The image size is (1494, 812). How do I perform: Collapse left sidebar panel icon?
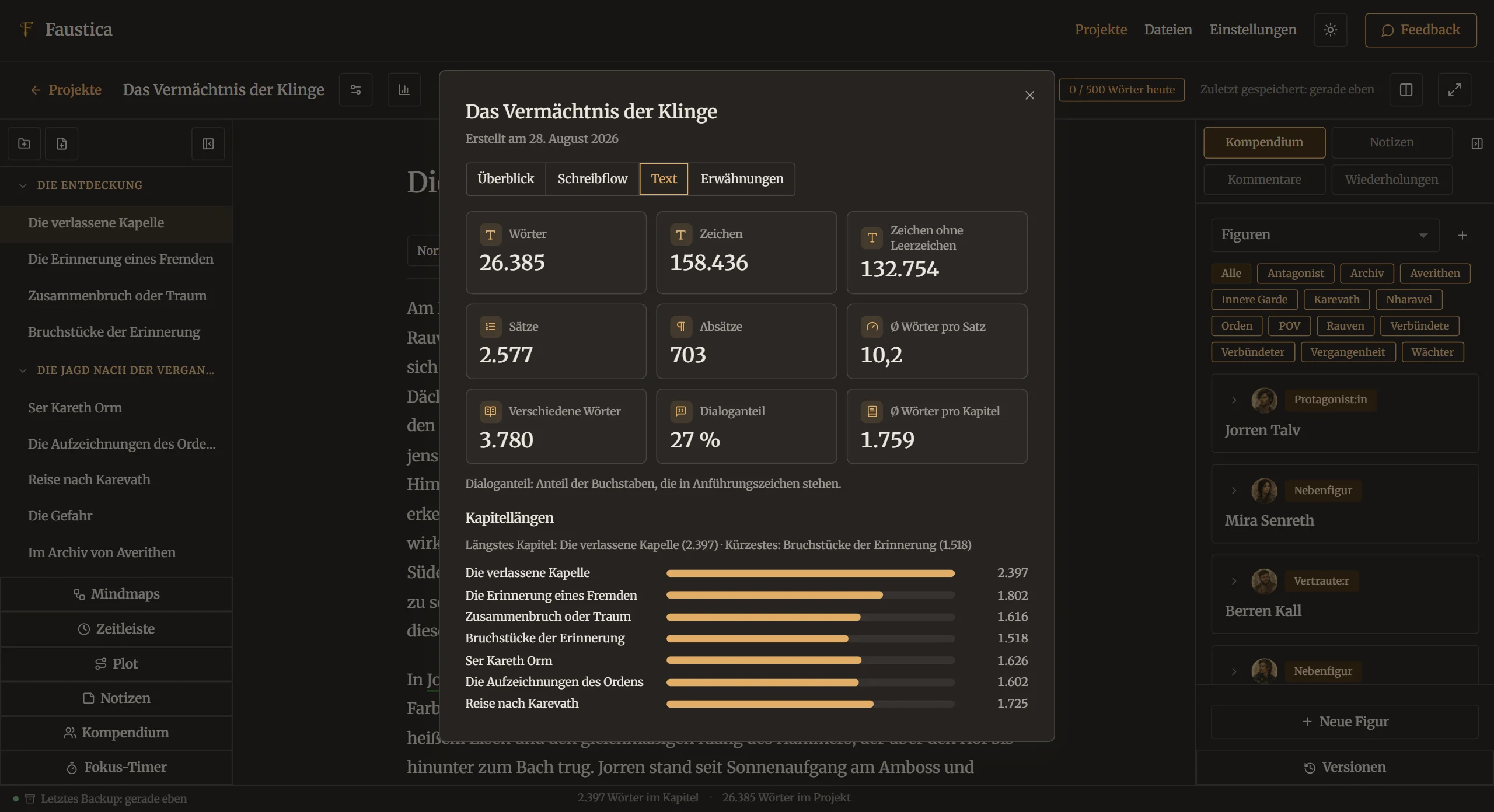pos(208,143)
